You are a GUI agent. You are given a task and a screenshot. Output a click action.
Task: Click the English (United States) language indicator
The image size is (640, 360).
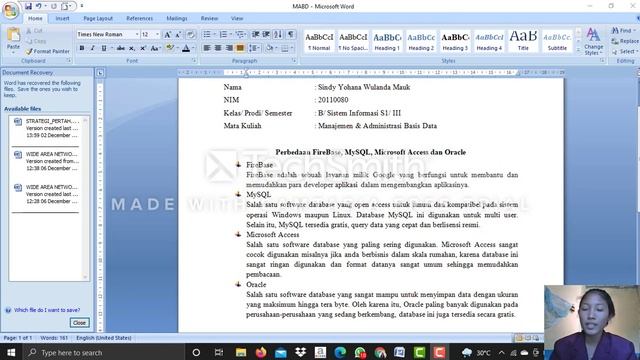pyautogui.click(x=104, y=338)
